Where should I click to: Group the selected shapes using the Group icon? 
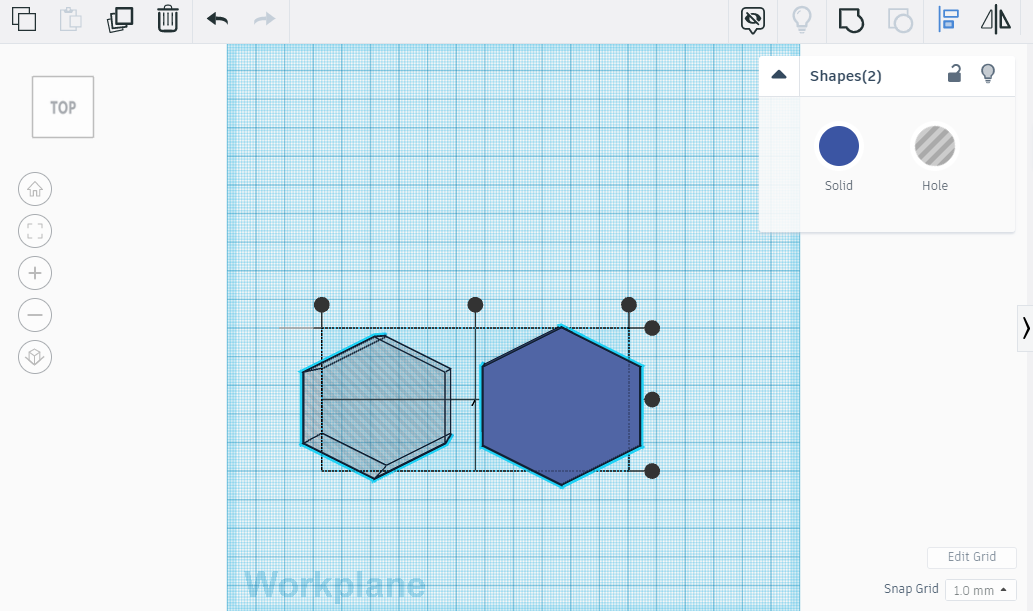(851, 20)
